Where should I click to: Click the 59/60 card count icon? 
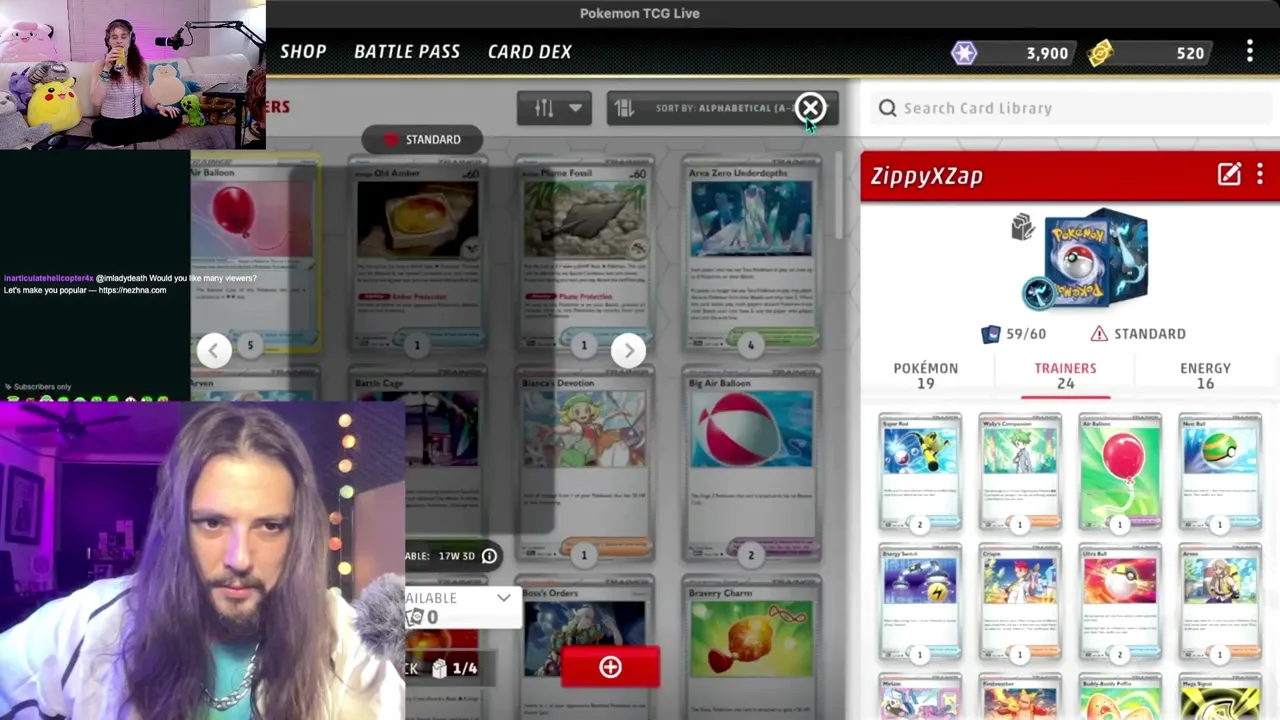tap(991, 334)
